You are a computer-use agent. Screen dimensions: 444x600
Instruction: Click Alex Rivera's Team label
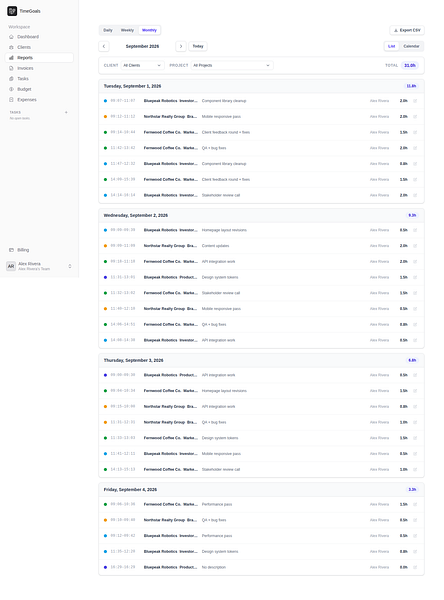[34, 269]
